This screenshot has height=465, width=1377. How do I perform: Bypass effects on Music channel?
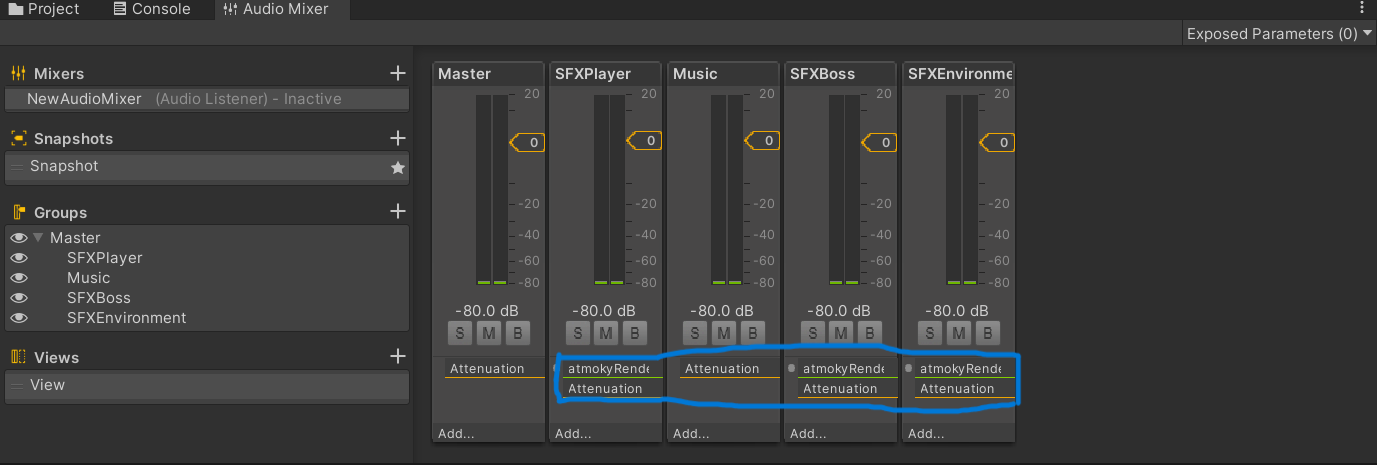tap(752, 333)
